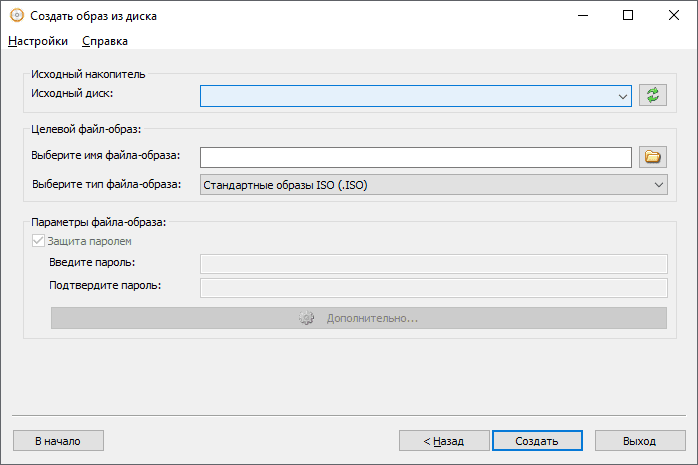Open the Справка menu

pos(105,41)
